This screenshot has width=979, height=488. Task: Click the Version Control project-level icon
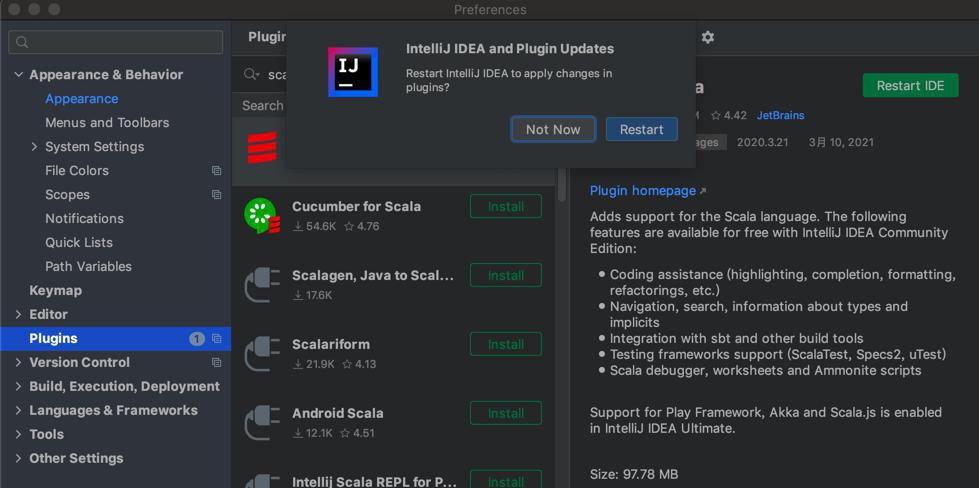pos(216,363)
